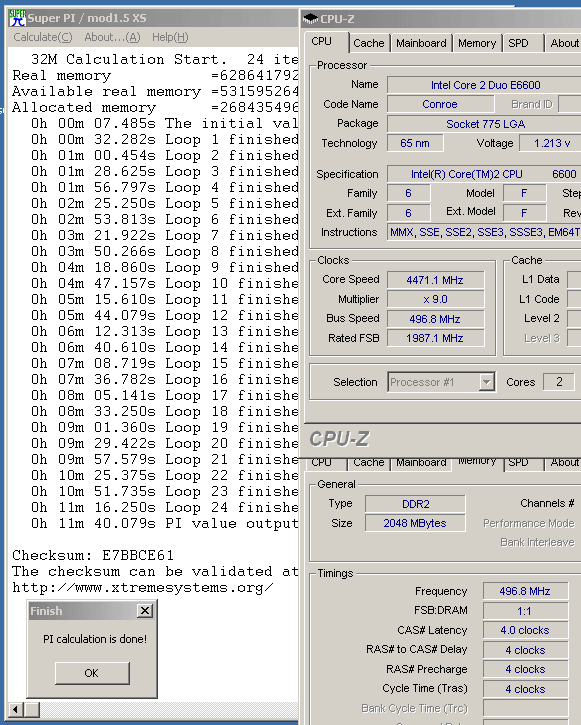Click the Core Speed value 4471.1 MHz
The height and width of the screenshot is (725, 581).
click(x=435, y=280)
